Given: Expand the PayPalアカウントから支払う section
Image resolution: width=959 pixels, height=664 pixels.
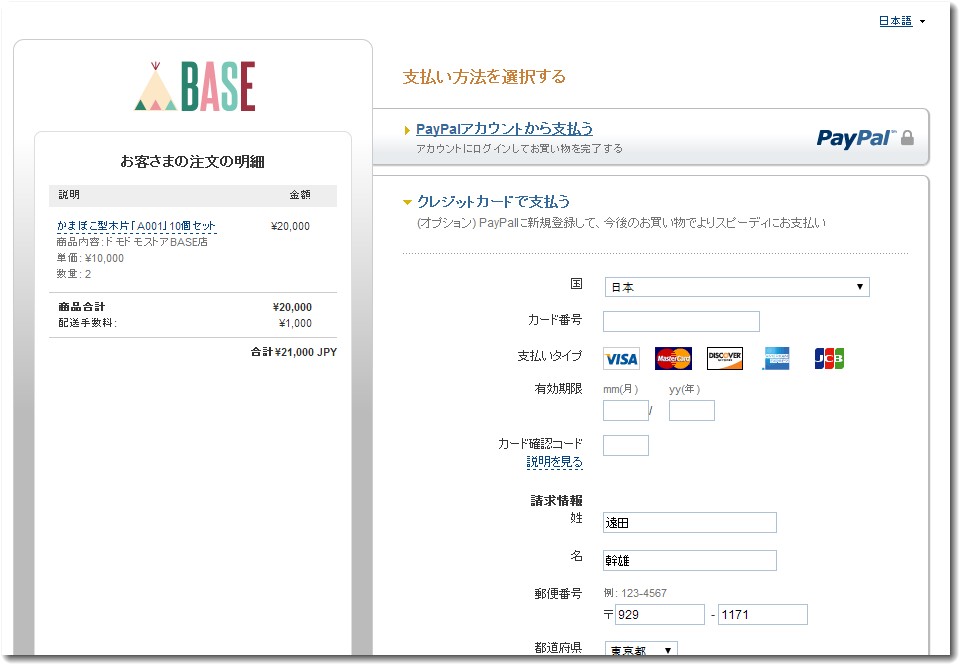Looking at the screenshot, I should coord(406,129).
